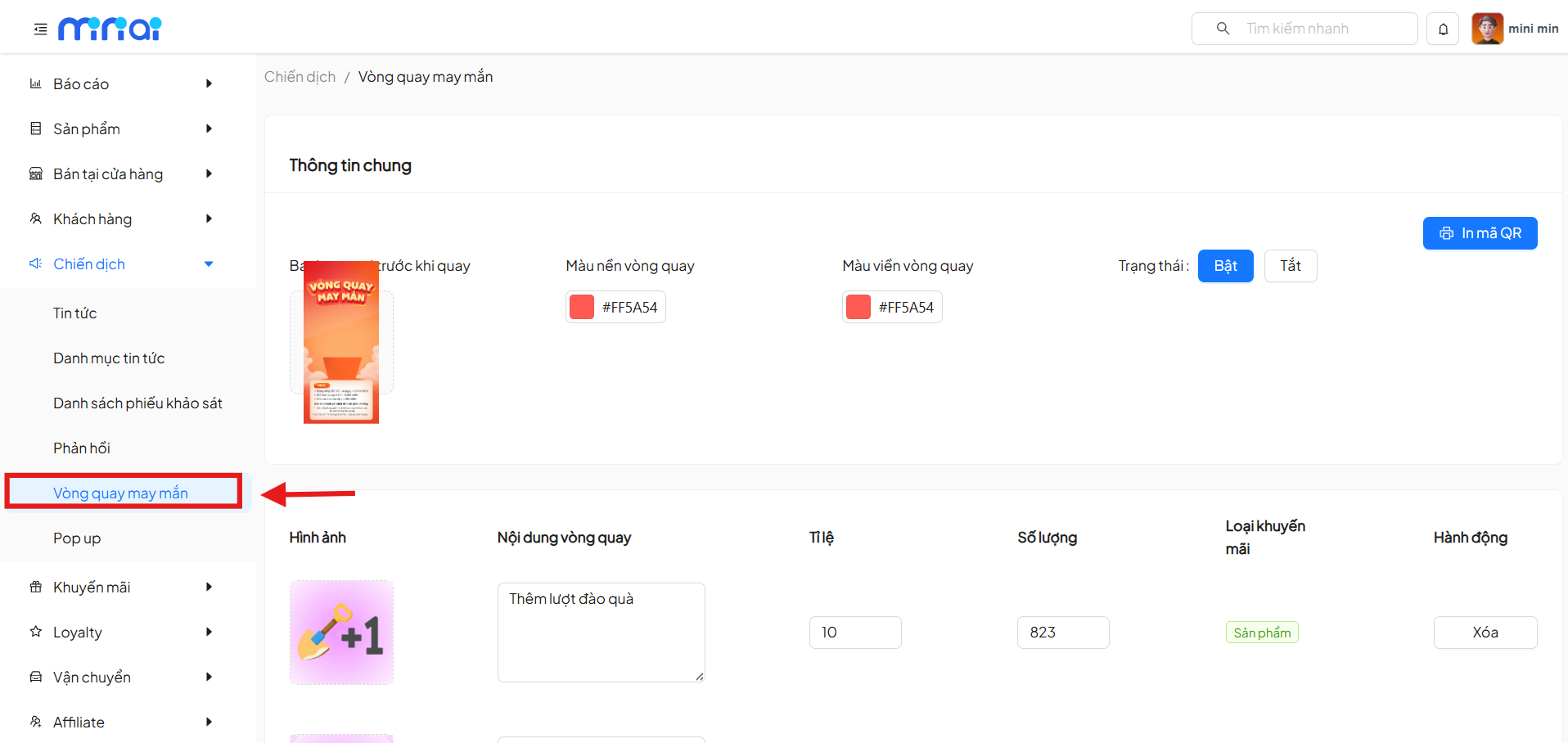Open the Tin tức menu item
The image size is (1568, 743).
point(75,313)
